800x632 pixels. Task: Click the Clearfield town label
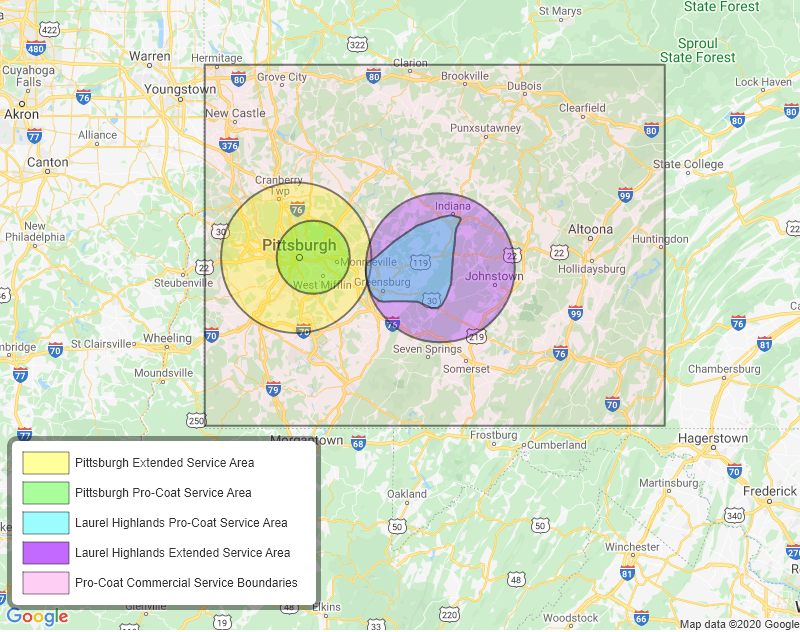click(582, 108)
